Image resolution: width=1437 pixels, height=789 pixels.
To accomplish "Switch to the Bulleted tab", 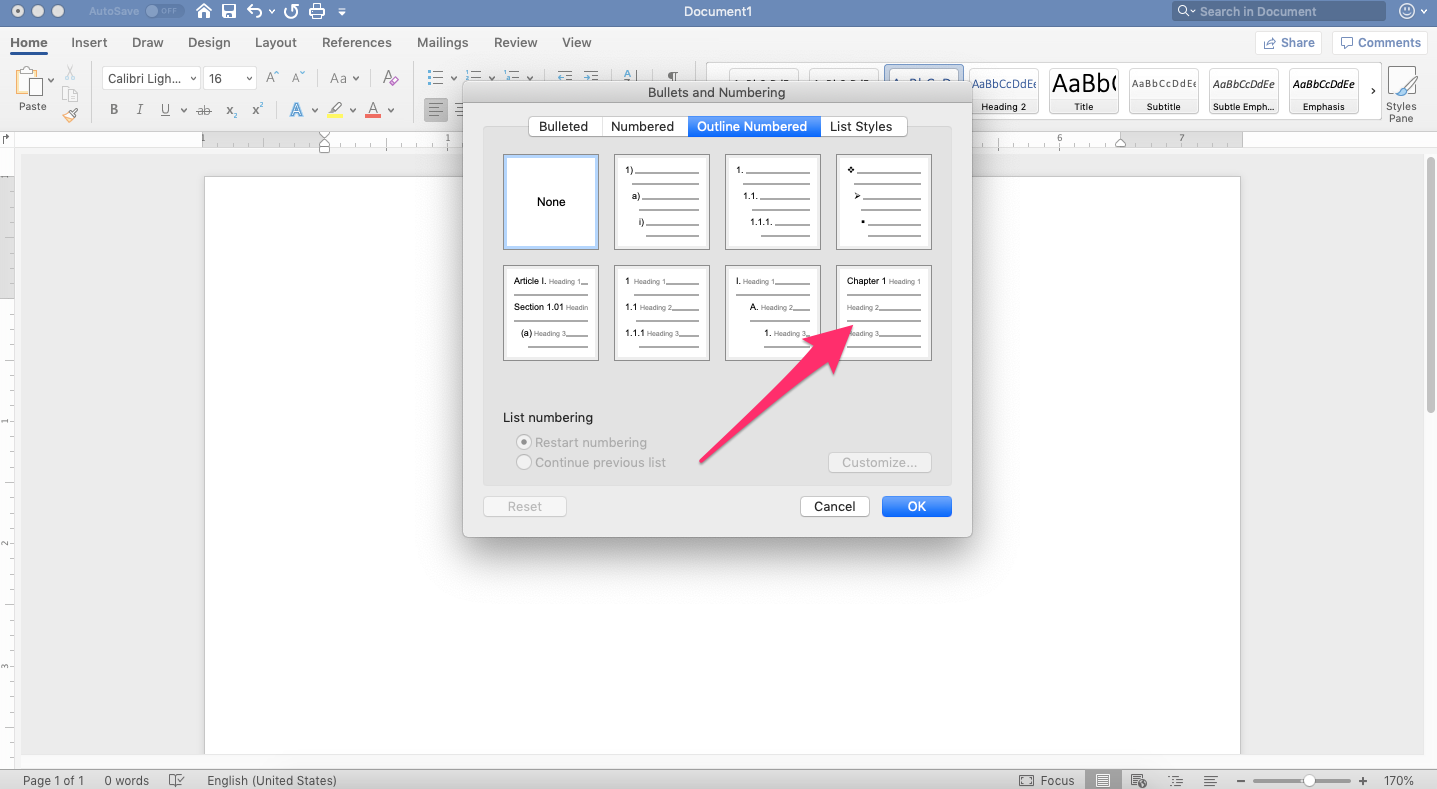I will pyautogui.click(x=564, y=126).
